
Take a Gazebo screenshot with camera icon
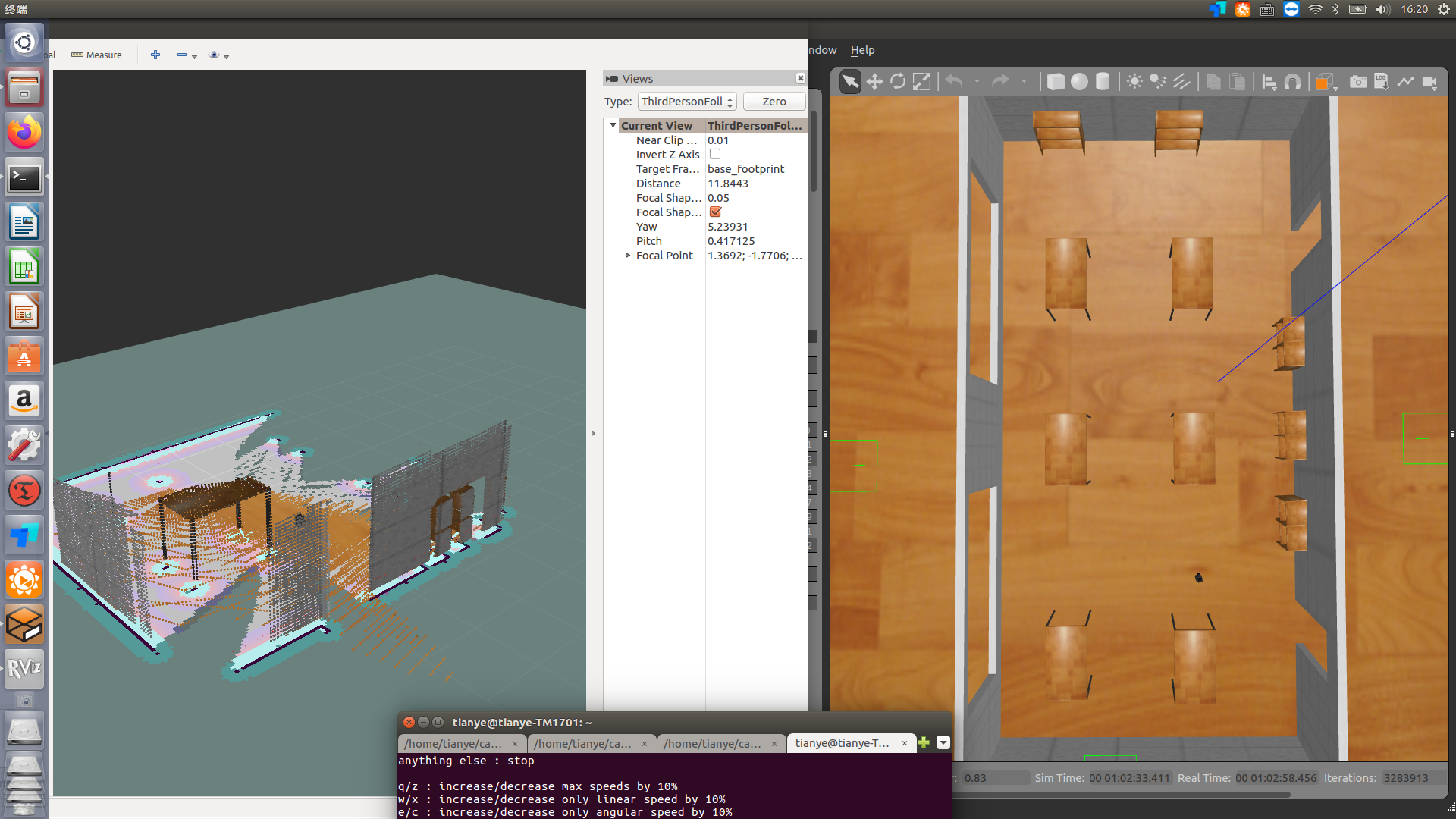1358,82
